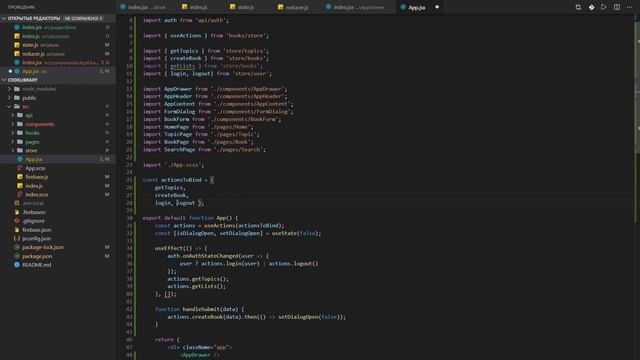Image resolution: width=640 pixels, height=360 pixels.
Task: Click the unsaved dot on App.jsx tab
Action: click(x=437, y=7)
